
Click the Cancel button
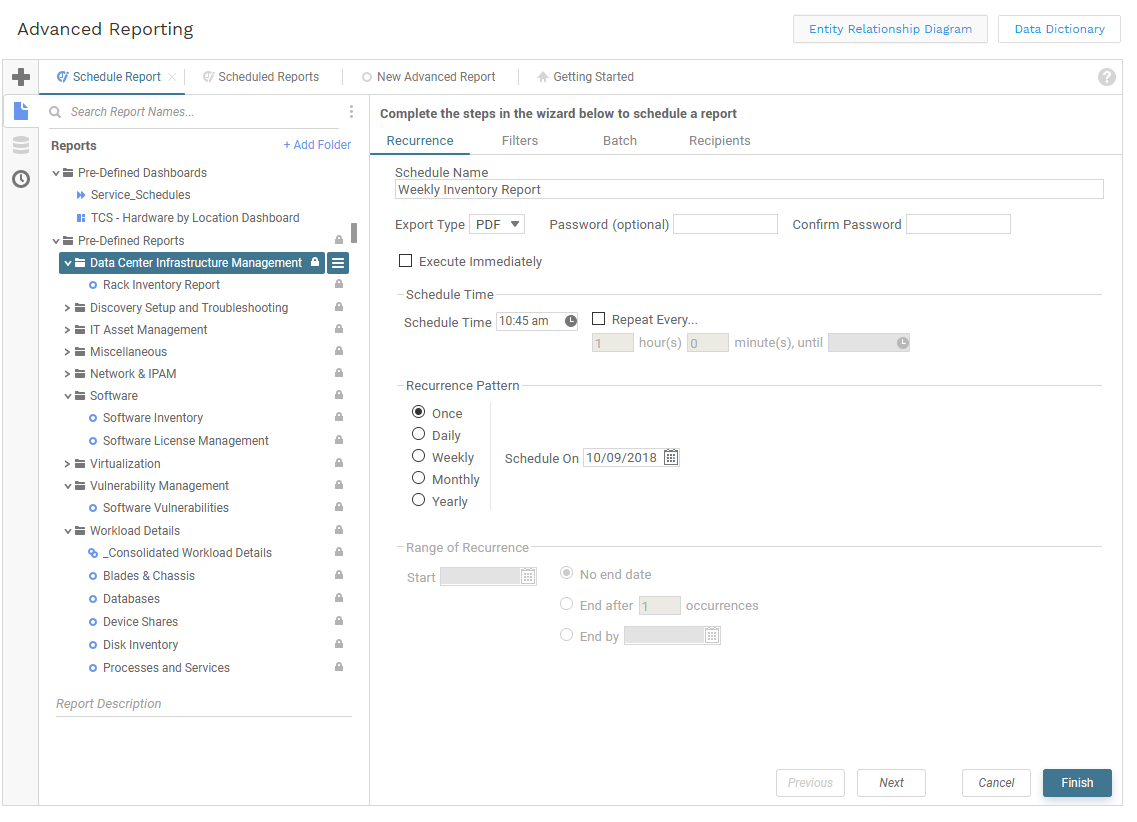click(996, 783)
